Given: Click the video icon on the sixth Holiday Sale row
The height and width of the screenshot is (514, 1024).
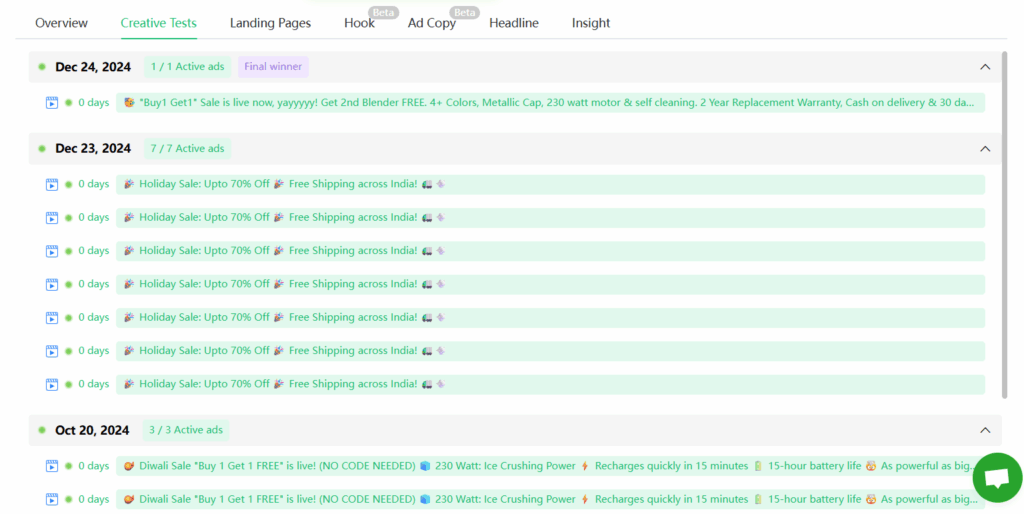Looking at the screenshot, I should click(x=52, y=351).
